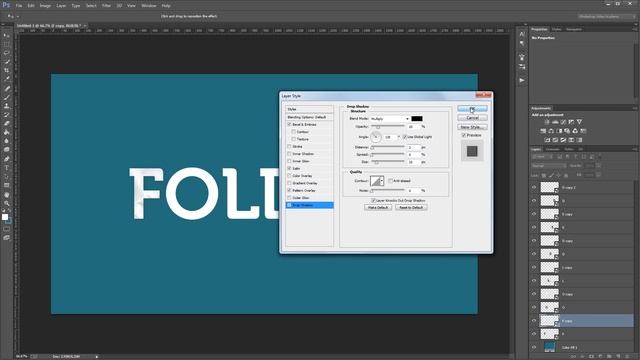The width and height of the screenshot is (640, 360).
Task: Click the Reset to Default button
Action: click(x=411, y=207)
